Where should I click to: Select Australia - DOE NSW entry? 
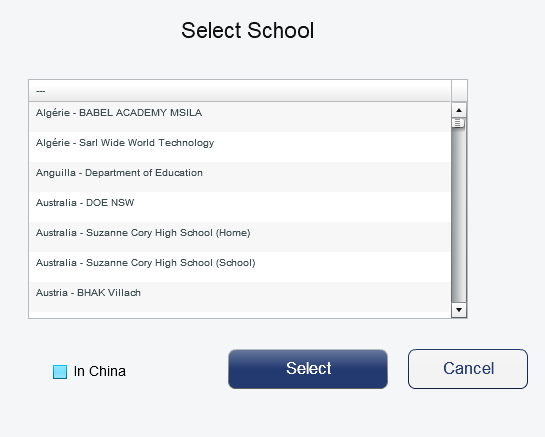240,207
